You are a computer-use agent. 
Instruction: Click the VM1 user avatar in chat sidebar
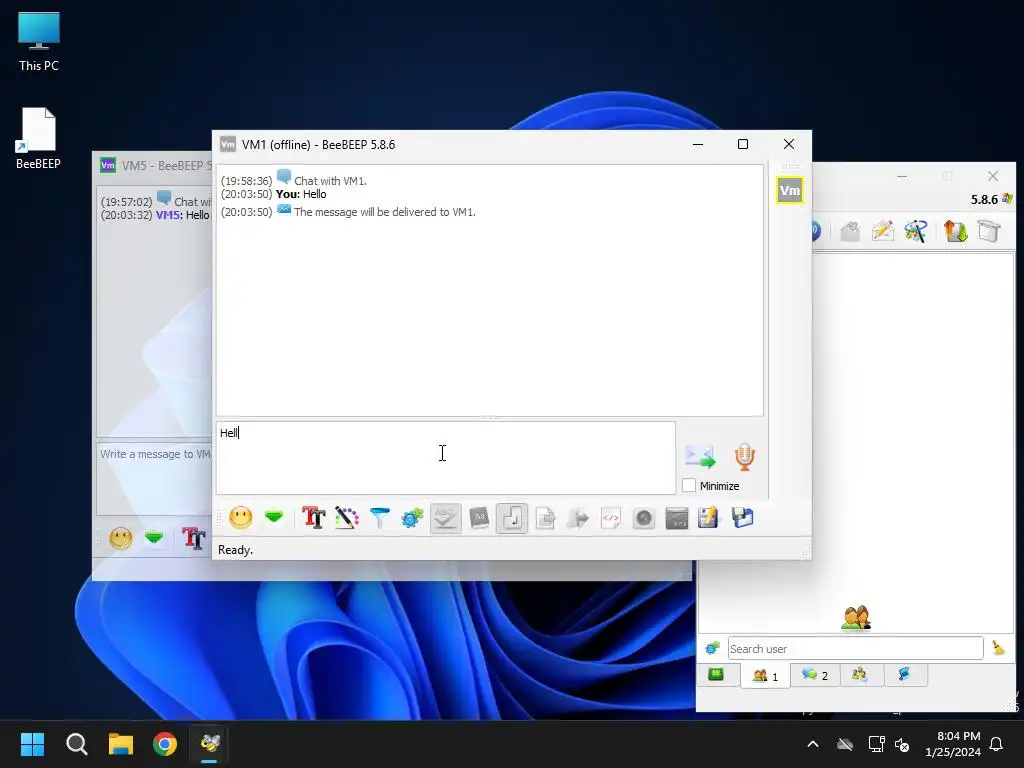click(790, 191)
